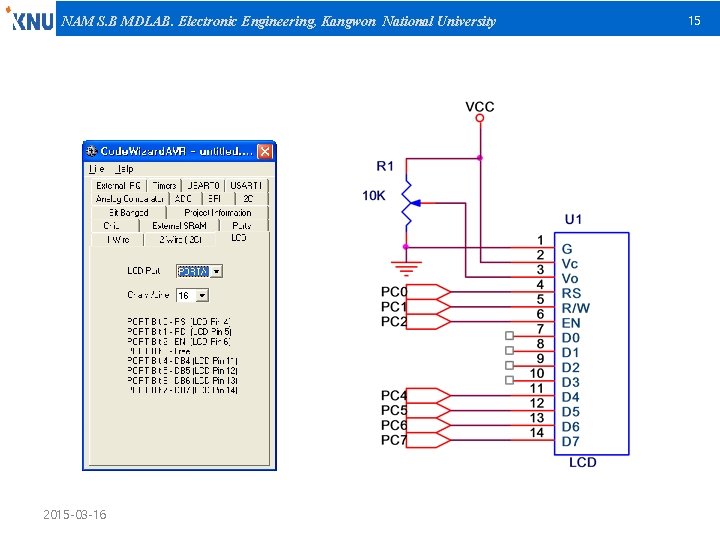The height and width of the screenshot is (540, 720).
Task: Select the 1 Wire tab
Action: (118, 240)
